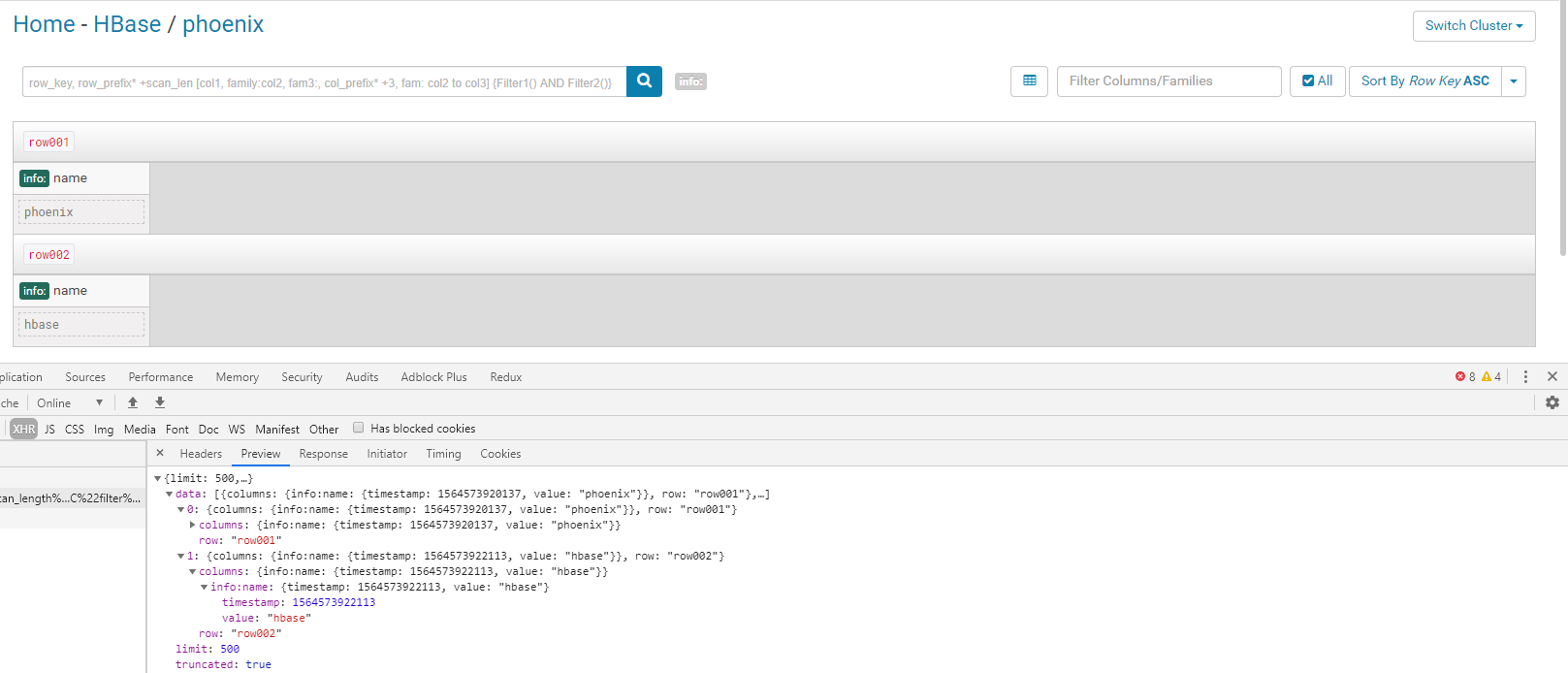Focus the Filter Columns/Families field
The image size is (1568, 673).
click(1169, 81)
